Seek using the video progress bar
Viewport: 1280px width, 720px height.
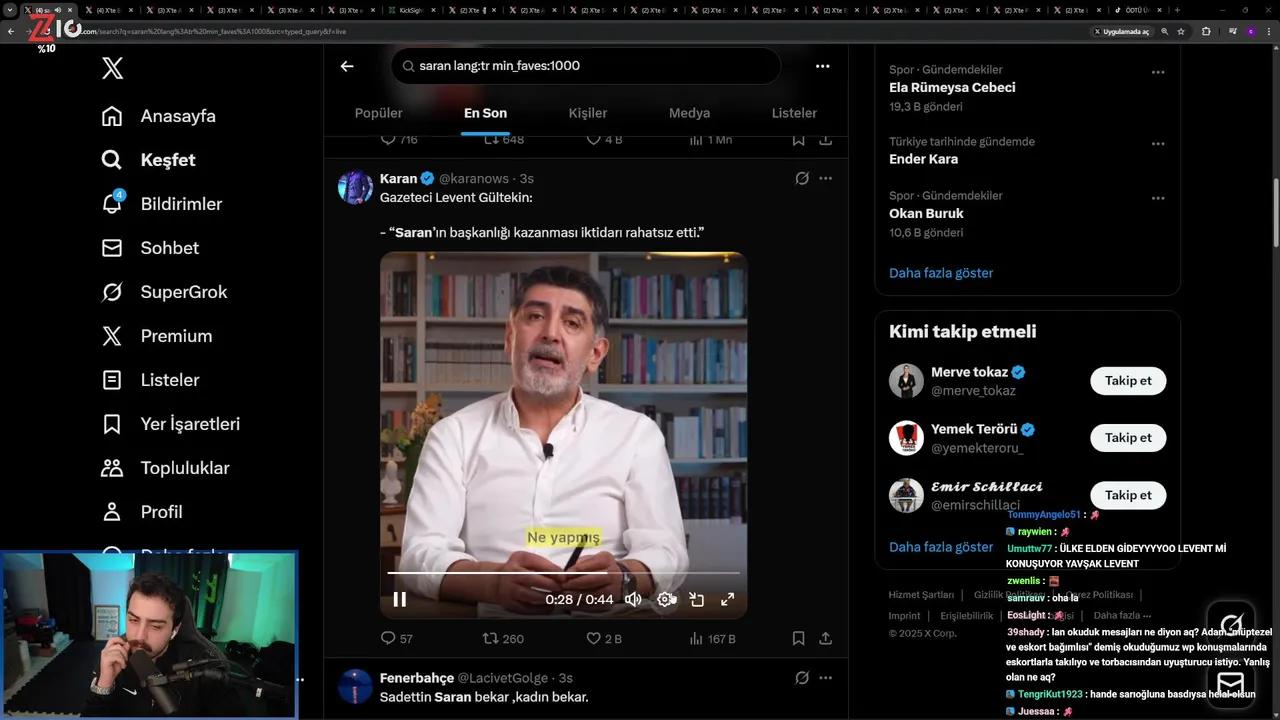[x=563, y=573]
